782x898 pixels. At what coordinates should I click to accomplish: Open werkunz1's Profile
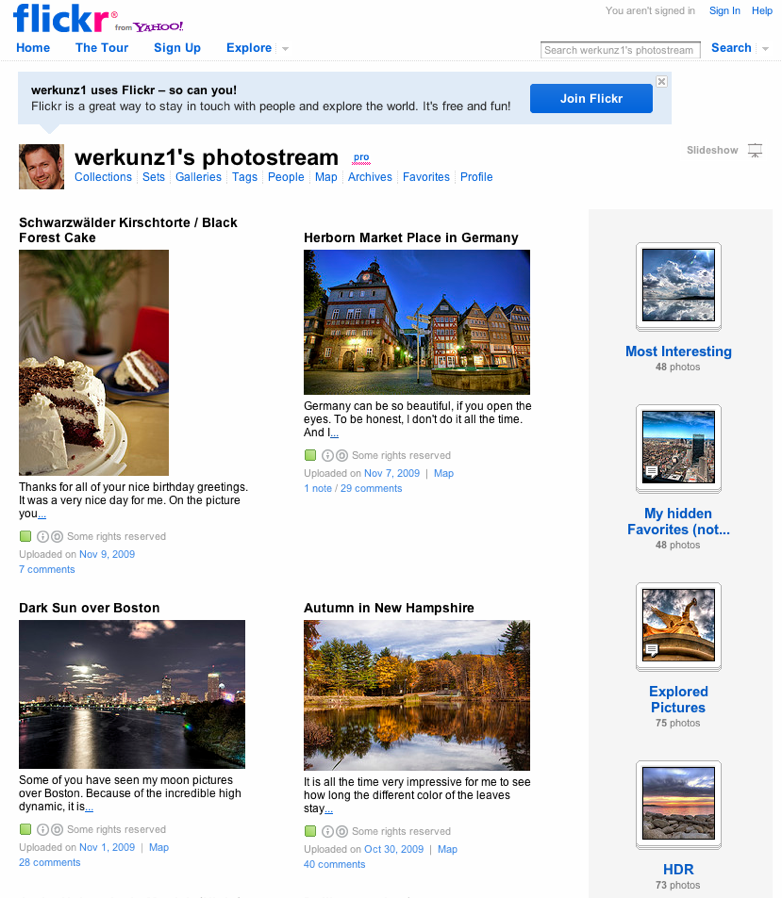[x=476, y=177]
